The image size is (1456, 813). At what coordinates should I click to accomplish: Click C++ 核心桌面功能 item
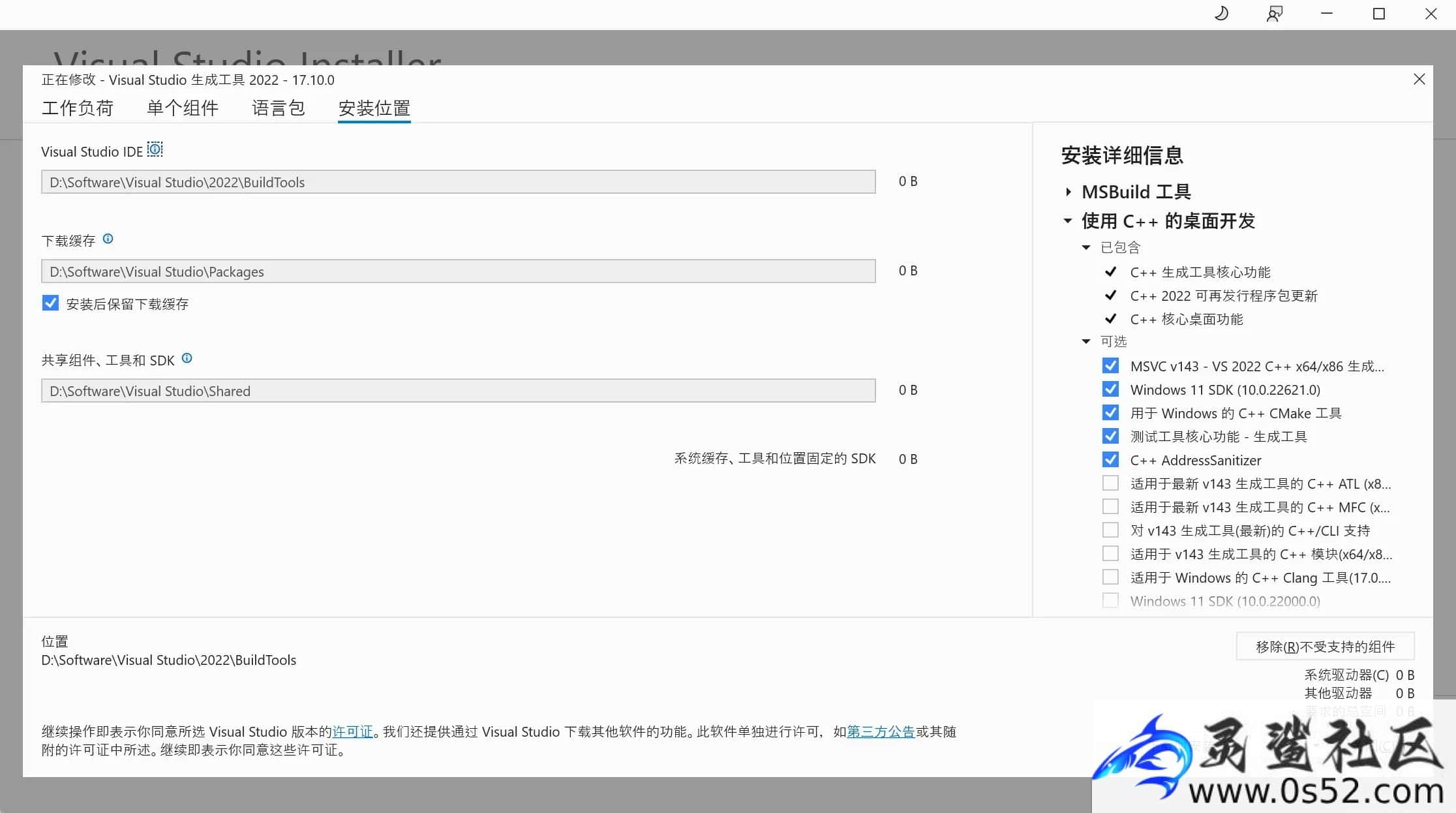point(1186,319)
